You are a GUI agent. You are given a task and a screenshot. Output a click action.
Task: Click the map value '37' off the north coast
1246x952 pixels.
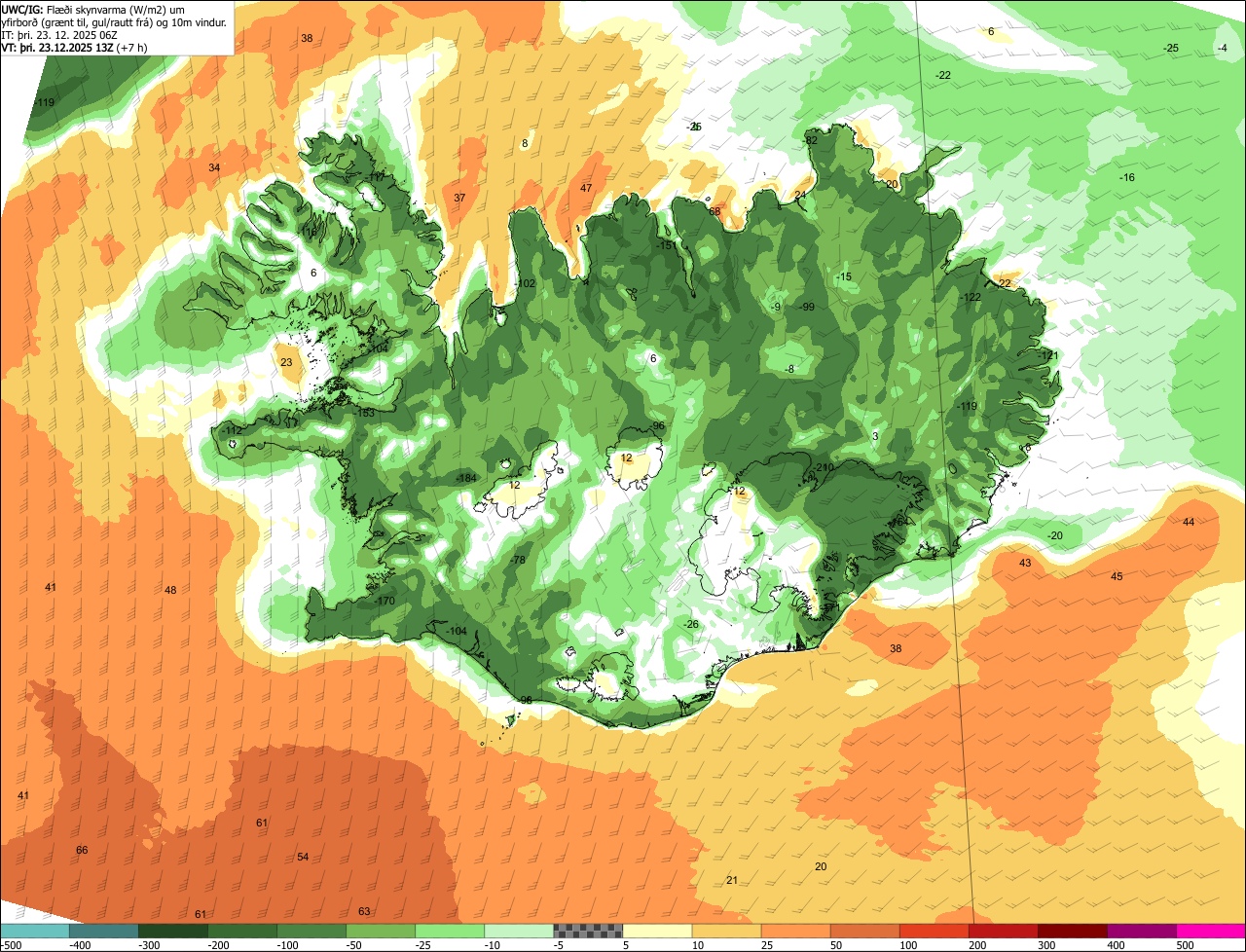pos(459,198)
